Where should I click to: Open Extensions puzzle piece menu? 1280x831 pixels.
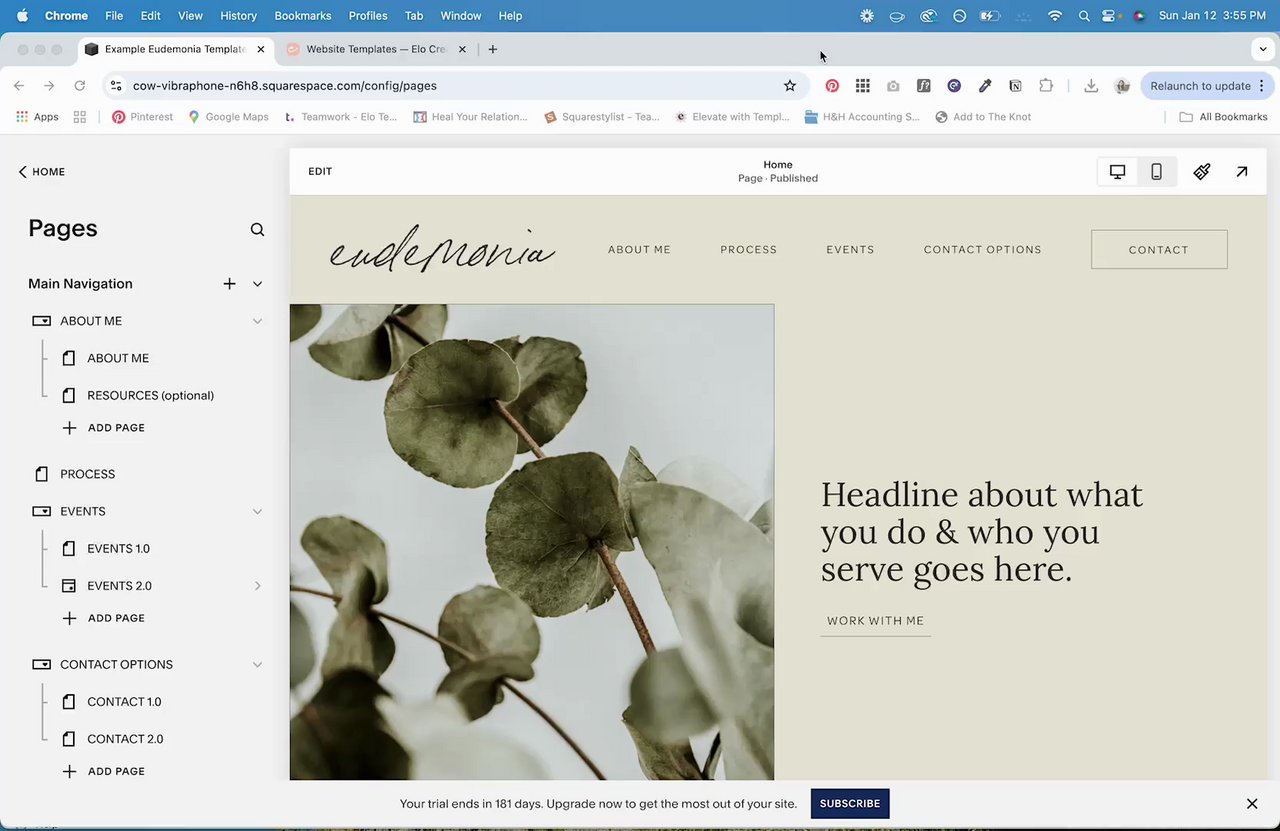click(x=1046, y=86)
